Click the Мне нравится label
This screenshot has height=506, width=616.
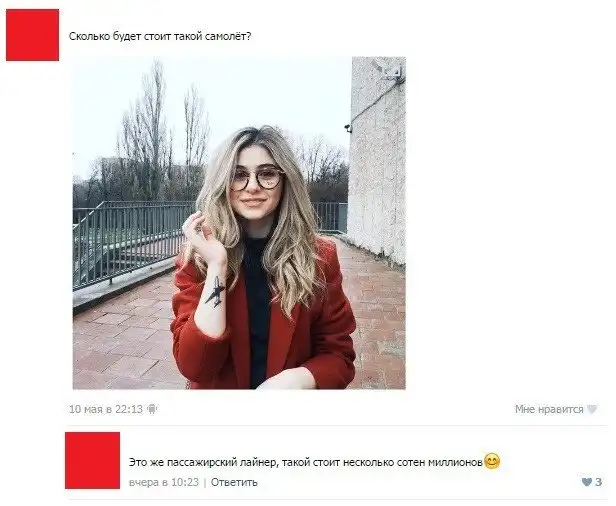click(x=549, y=409)
